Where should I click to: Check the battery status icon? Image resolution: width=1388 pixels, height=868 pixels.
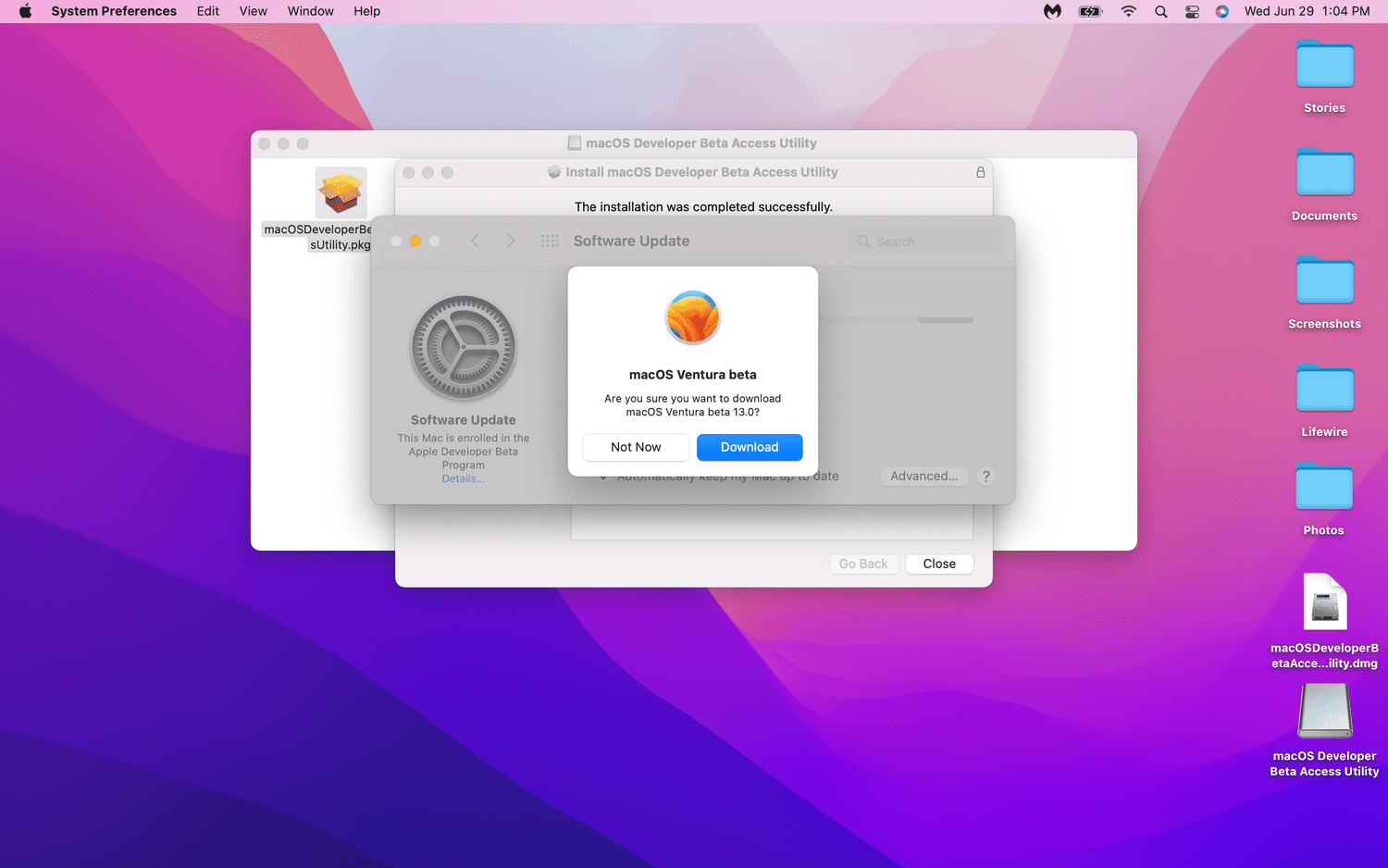click(1091, 11)
